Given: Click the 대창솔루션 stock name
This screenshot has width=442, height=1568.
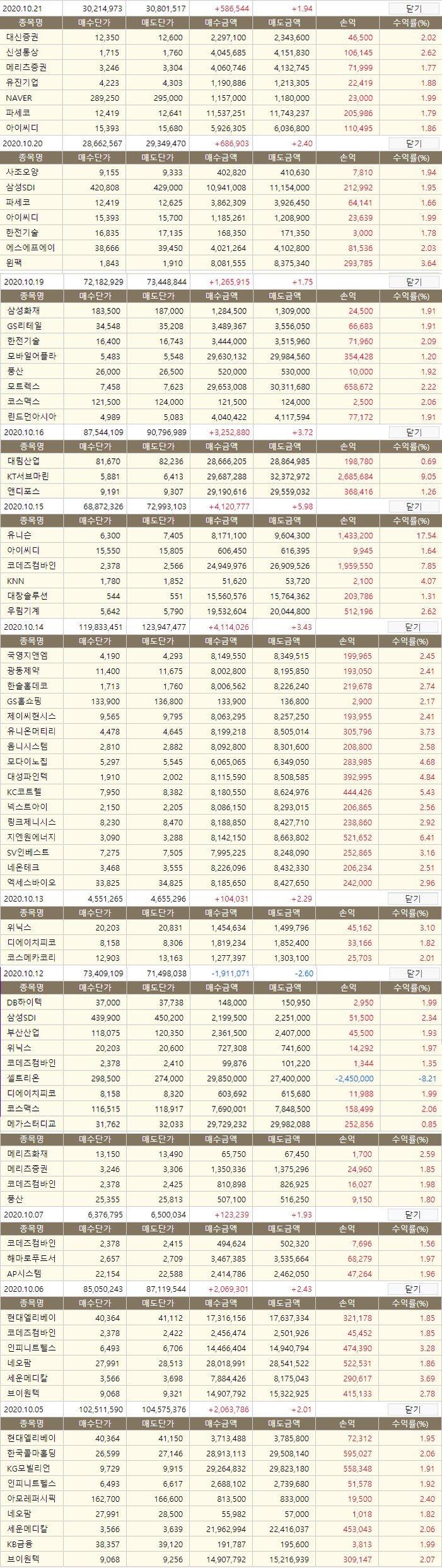Looking at the screenshot, I should 27,596.
